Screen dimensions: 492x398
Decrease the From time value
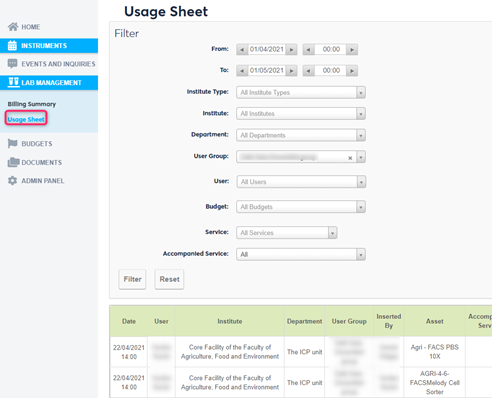(309, 50)
